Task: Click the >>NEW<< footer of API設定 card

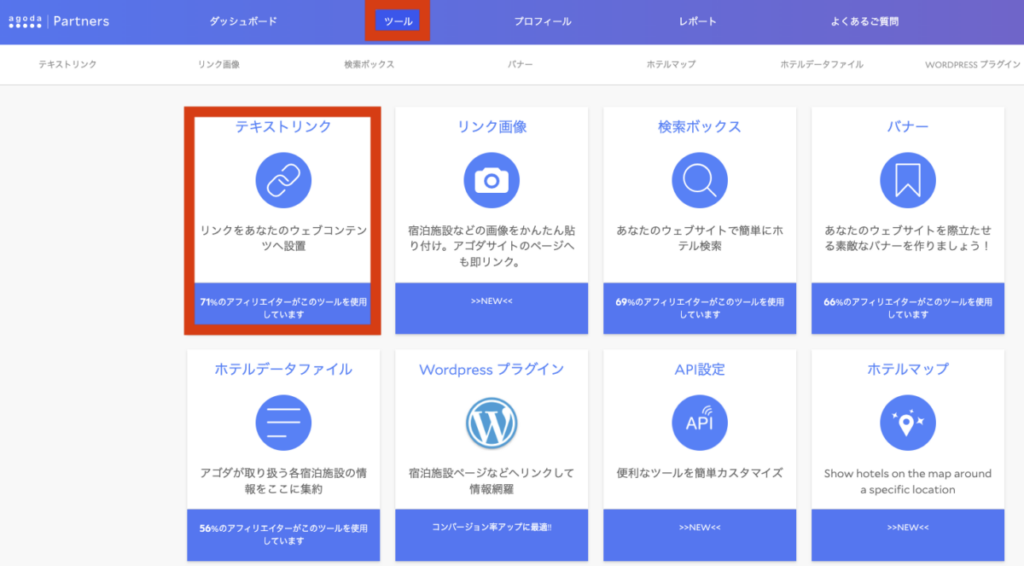Action: point(699,535)
